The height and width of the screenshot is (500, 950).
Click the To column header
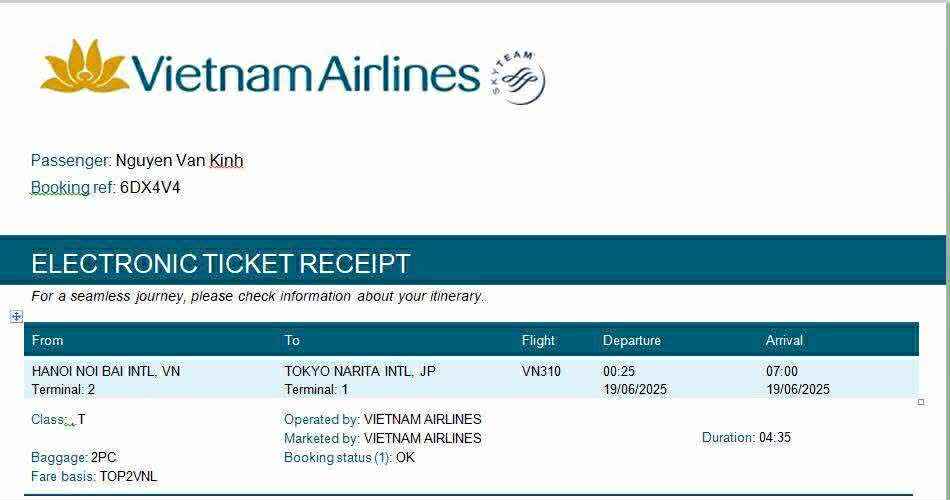tap(292, 340)
